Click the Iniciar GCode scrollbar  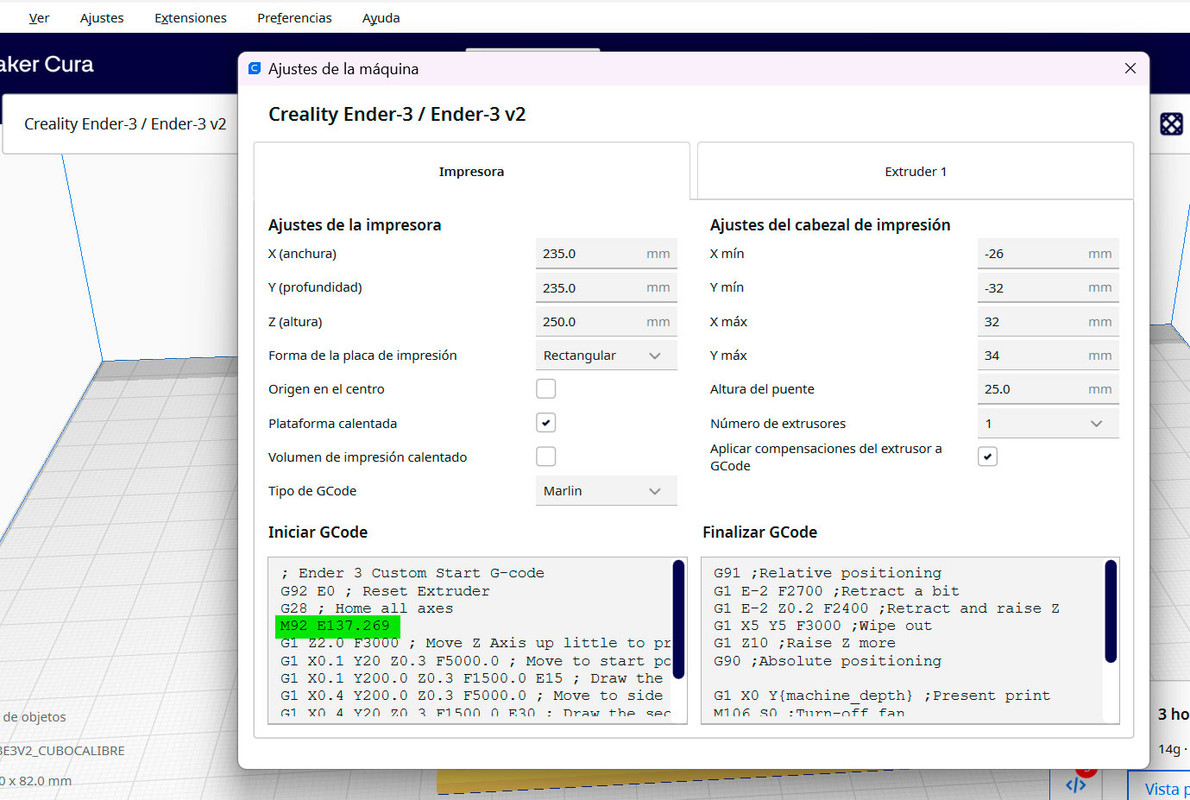(x=678, y=619)
